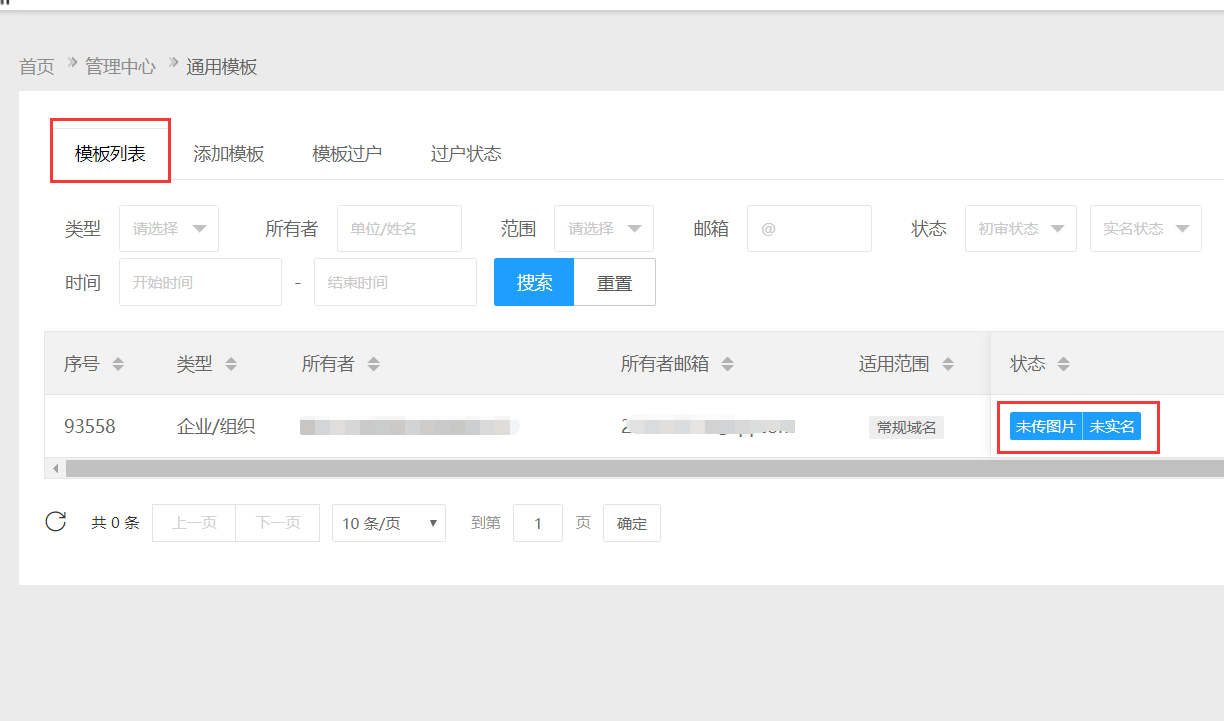The width and height of the screenshot is (1224, 721).
Task: Click the 开始时间 input field
Action: pyautogui.click(x=200, y=282)
